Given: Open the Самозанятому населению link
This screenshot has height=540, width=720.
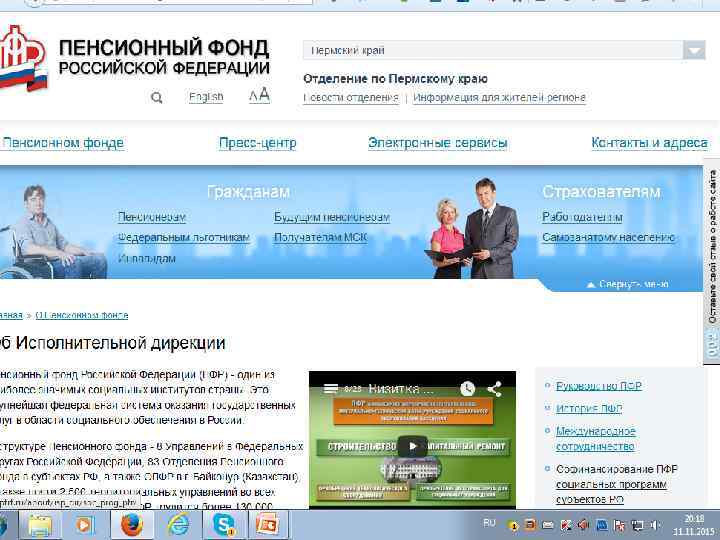Looking at the screenshot, I should coord(608,237).
